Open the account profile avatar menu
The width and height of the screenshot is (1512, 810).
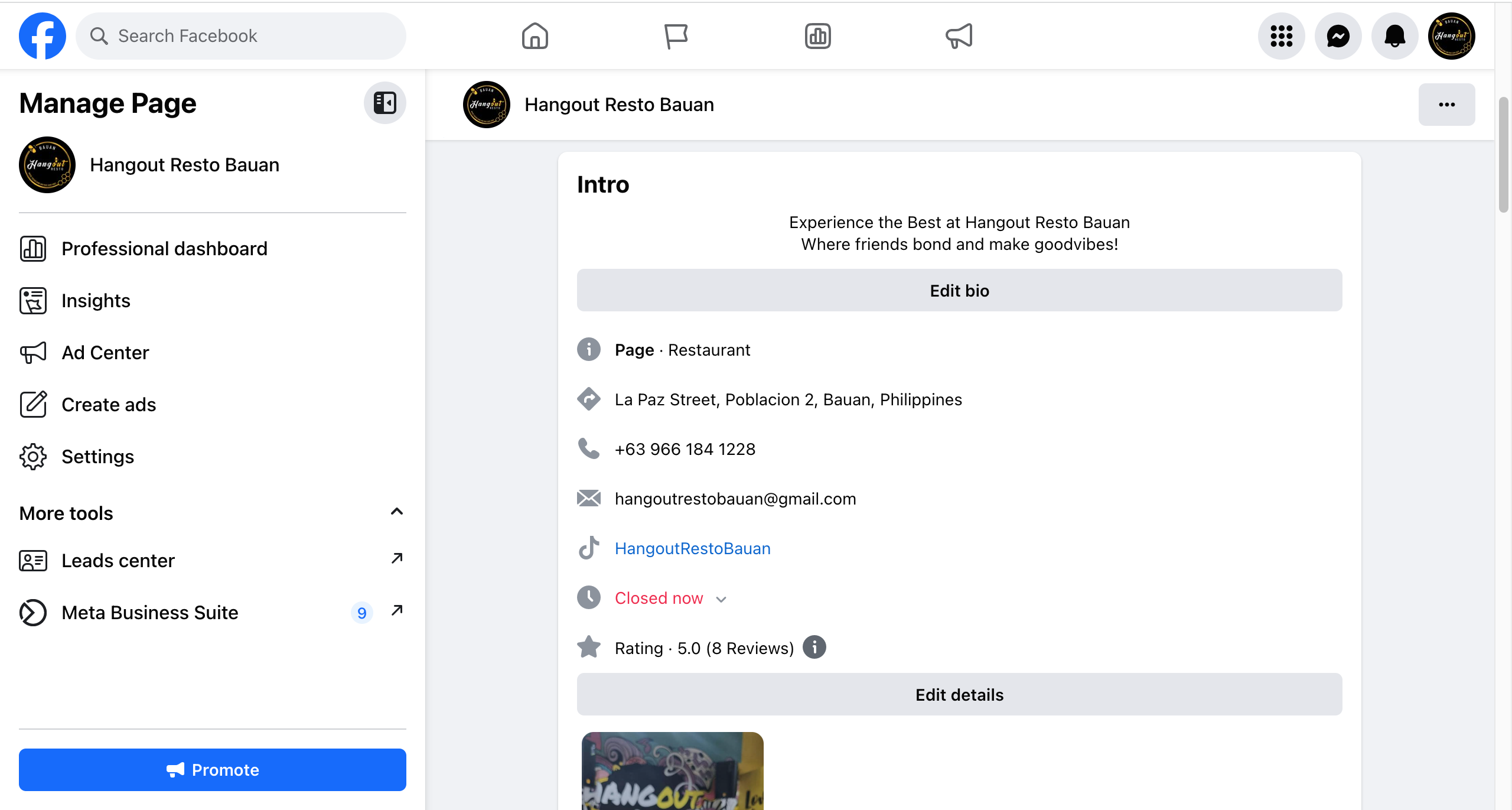pyautogui.click(x=1452, y=36)
